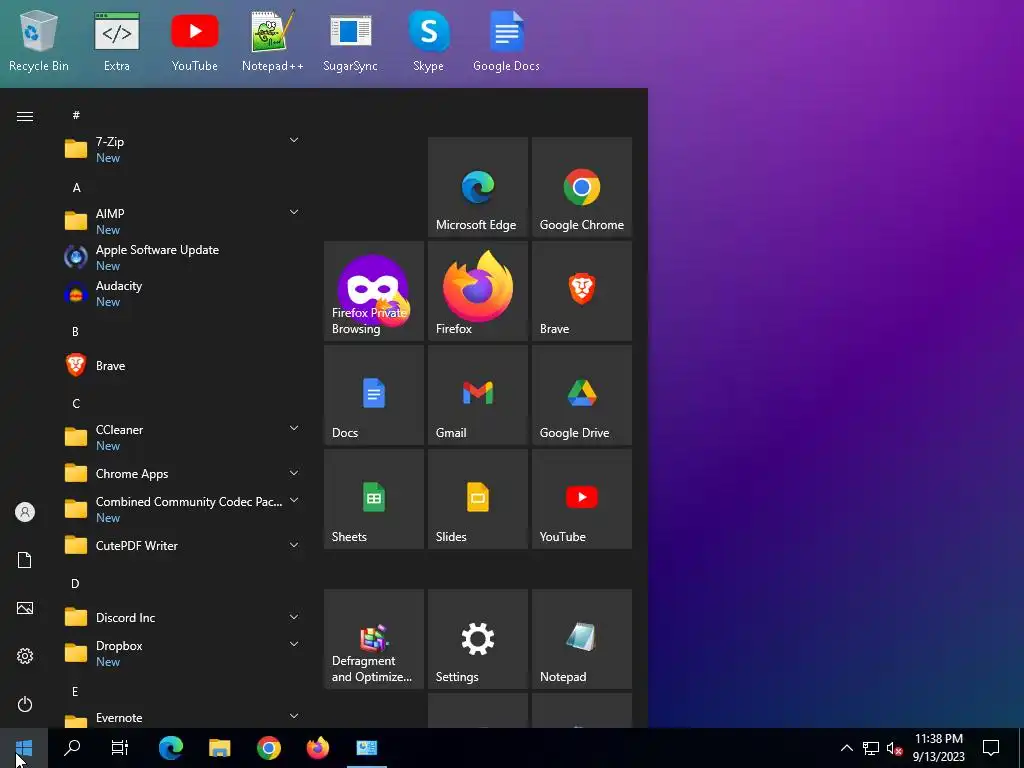The width and height of the screenshot is (1024, 768).
Task: Launch Brave from the app list
Action: click(x=182, y=365)
